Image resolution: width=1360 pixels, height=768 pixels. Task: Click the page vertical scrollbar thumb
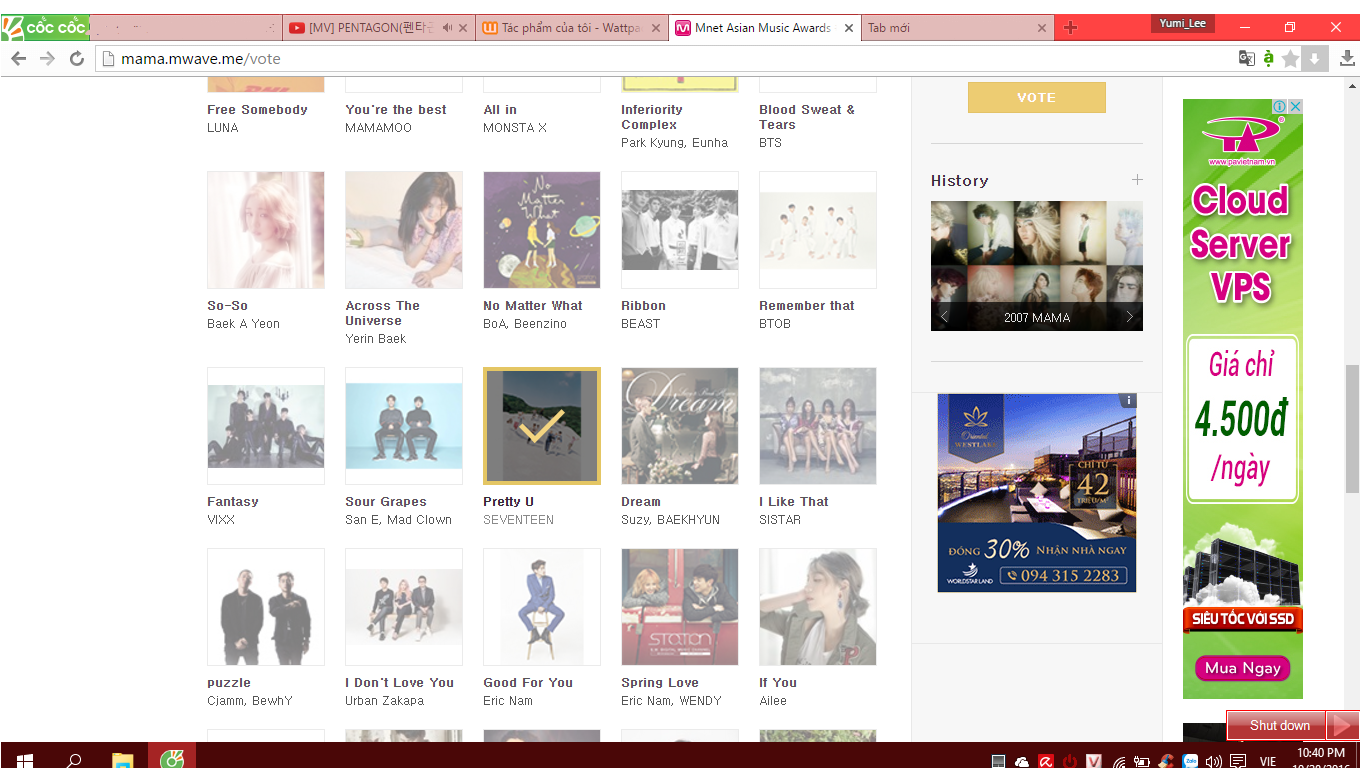(x=1352, y=430)
